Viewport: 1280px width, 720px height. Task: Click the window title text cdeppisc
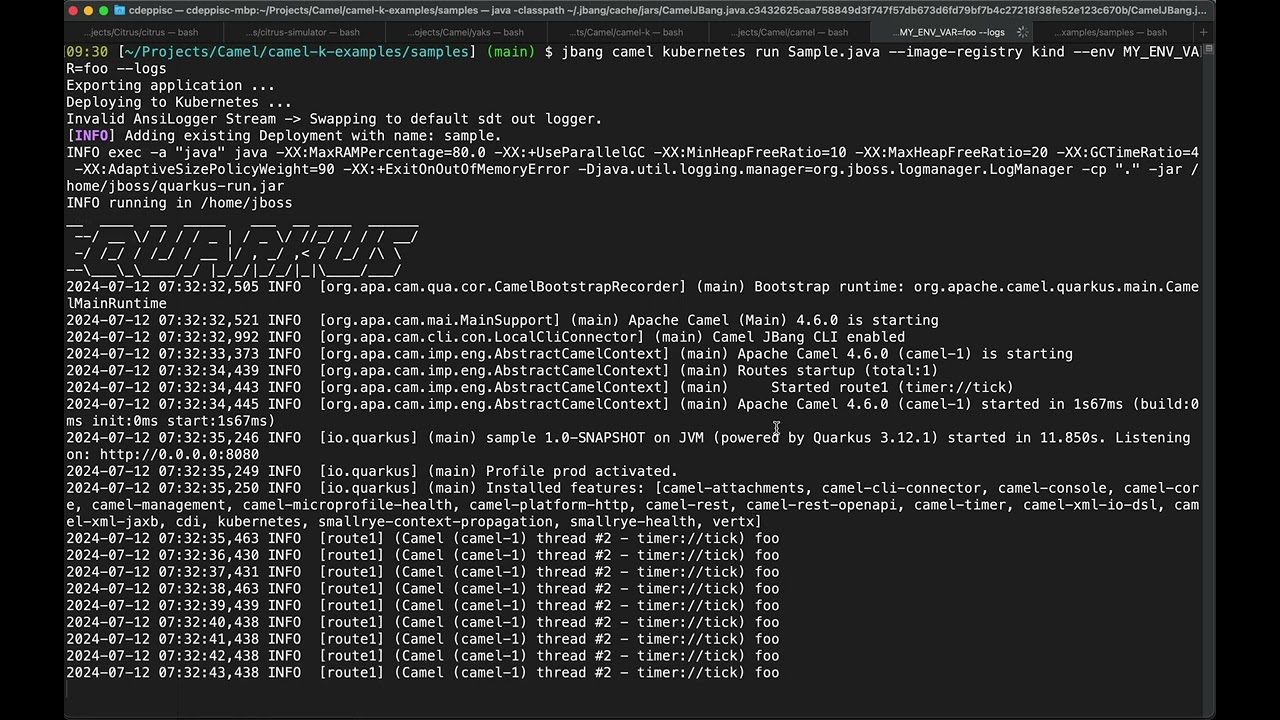click(152, 10)
